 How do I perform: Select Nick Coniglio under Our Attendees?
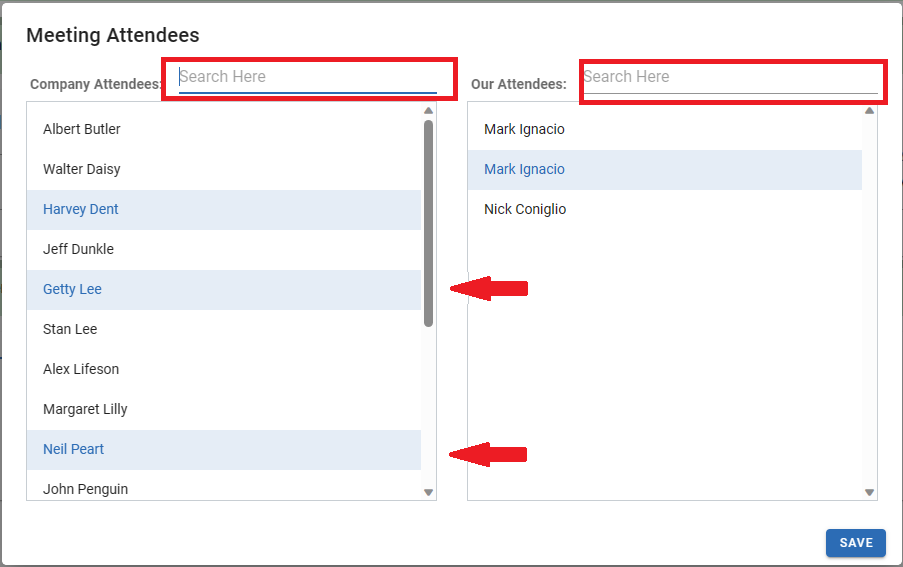coord(525,209)
